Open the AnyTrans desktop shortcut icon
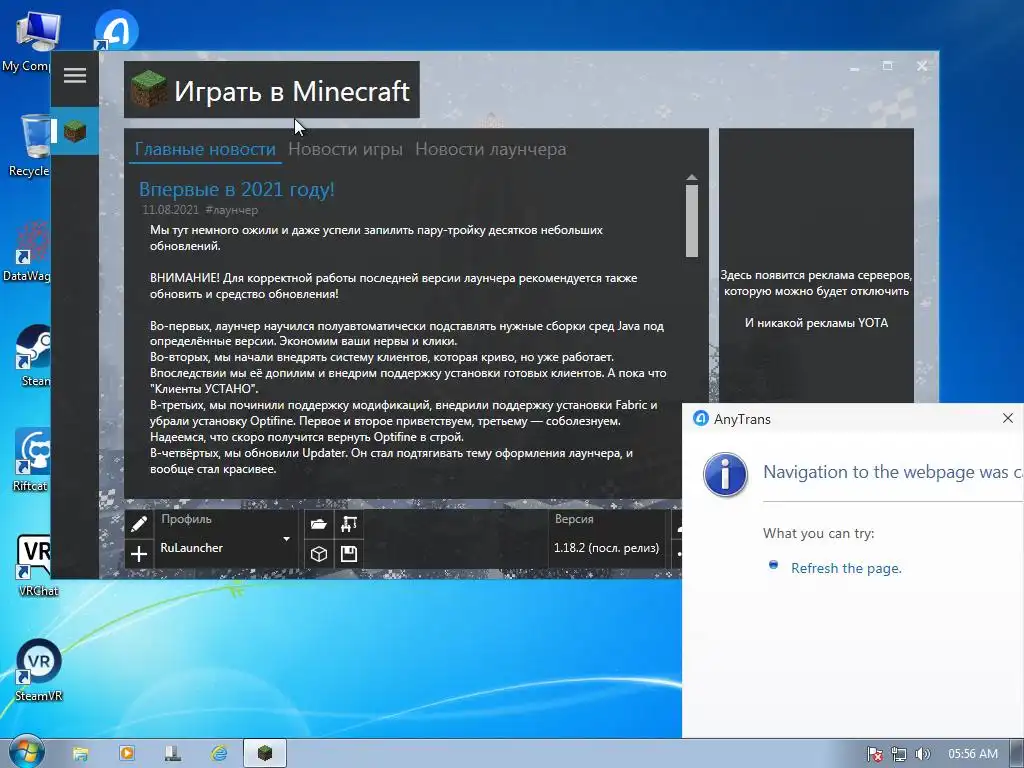This screenshot has width=1024, height=768. click(x=116, y=29)
